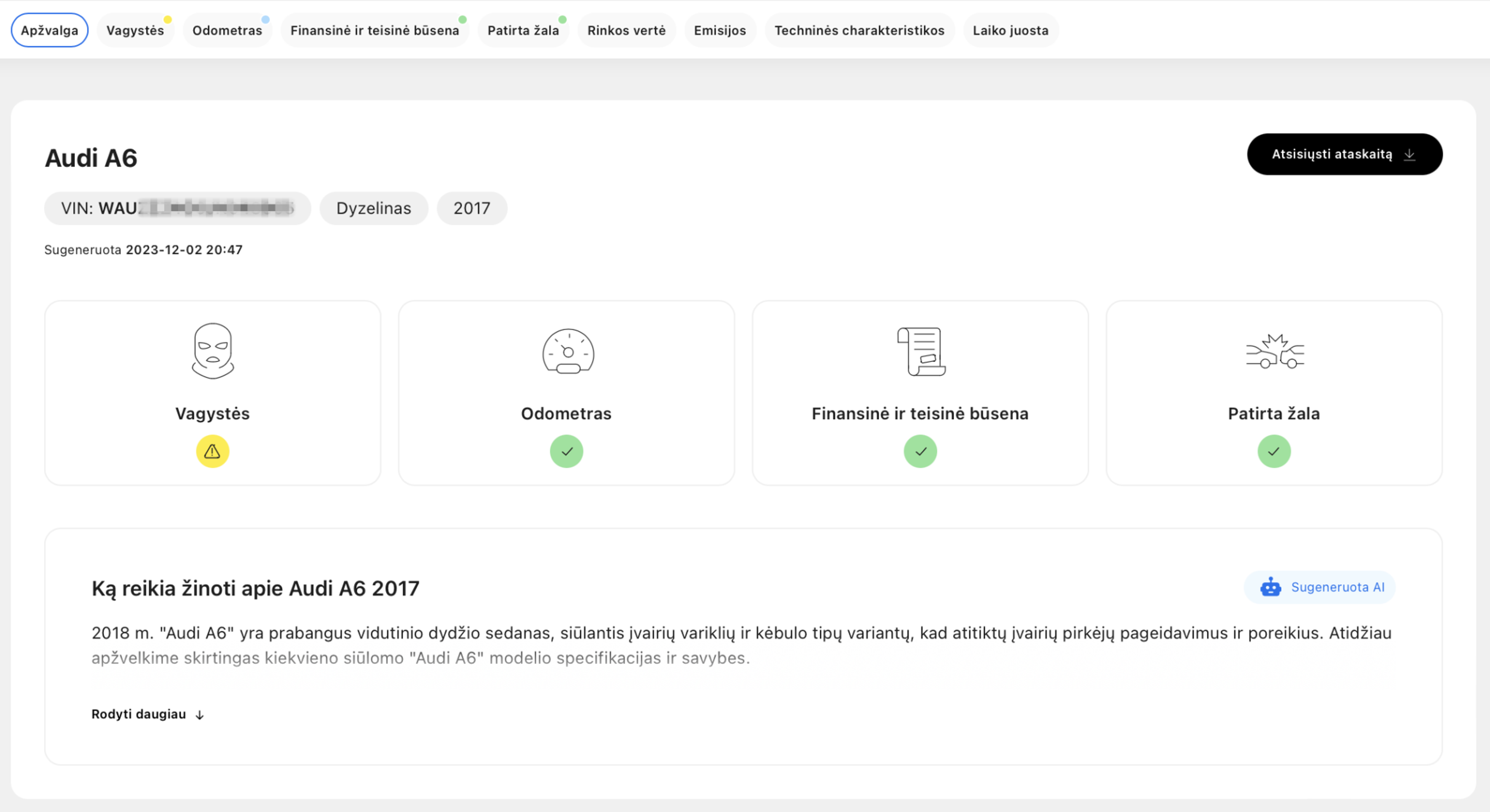Viewport: 1490px width, 812px height.
Task: Download report via Atsisiųsti ataskaitą button
Action: 1344,154
